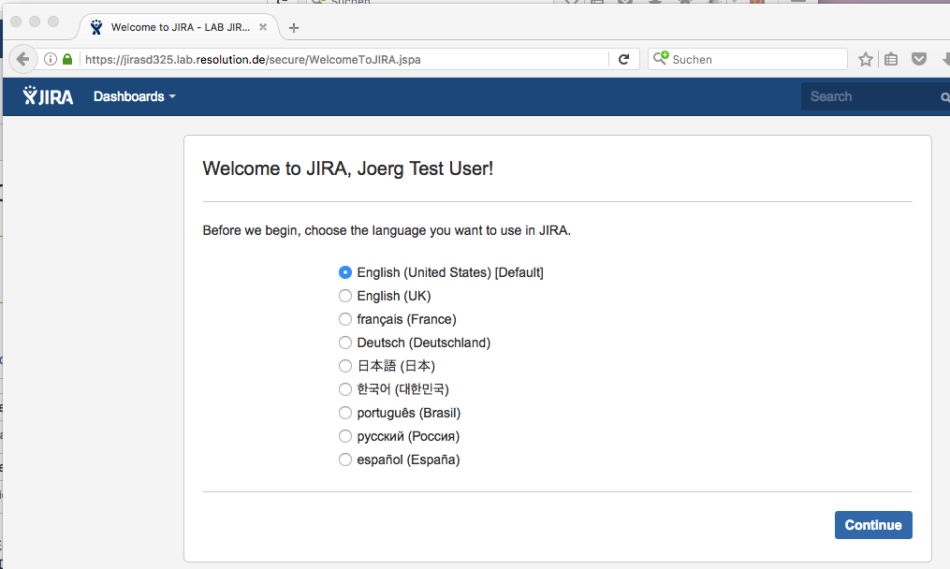
Task: Close the Welcome to JIRA tab
Action: point(263,27)
